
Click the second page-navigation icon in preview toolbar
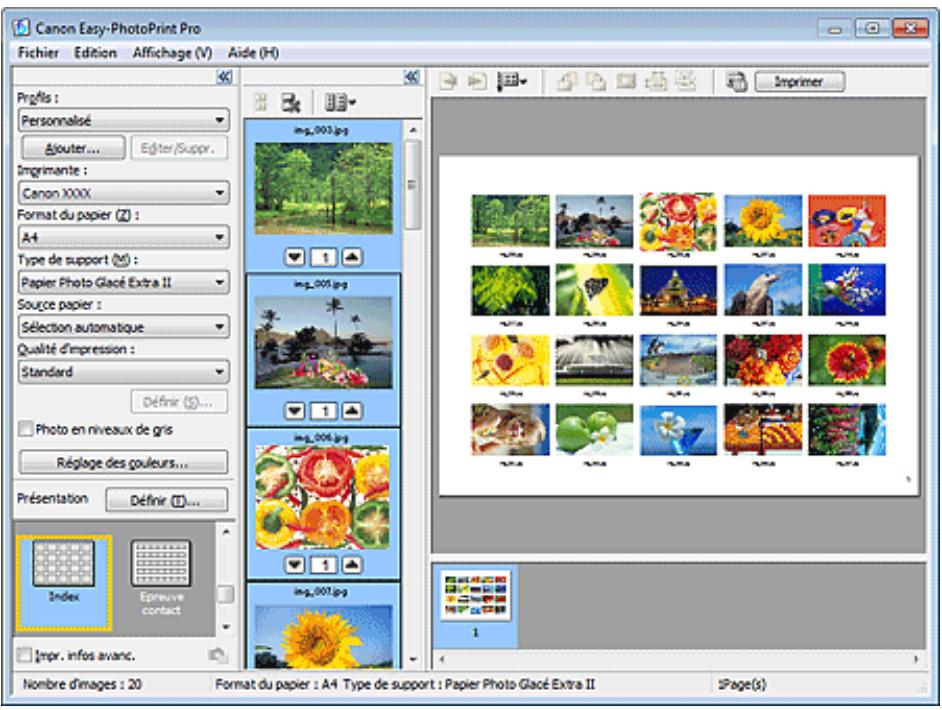coord(477,81)
